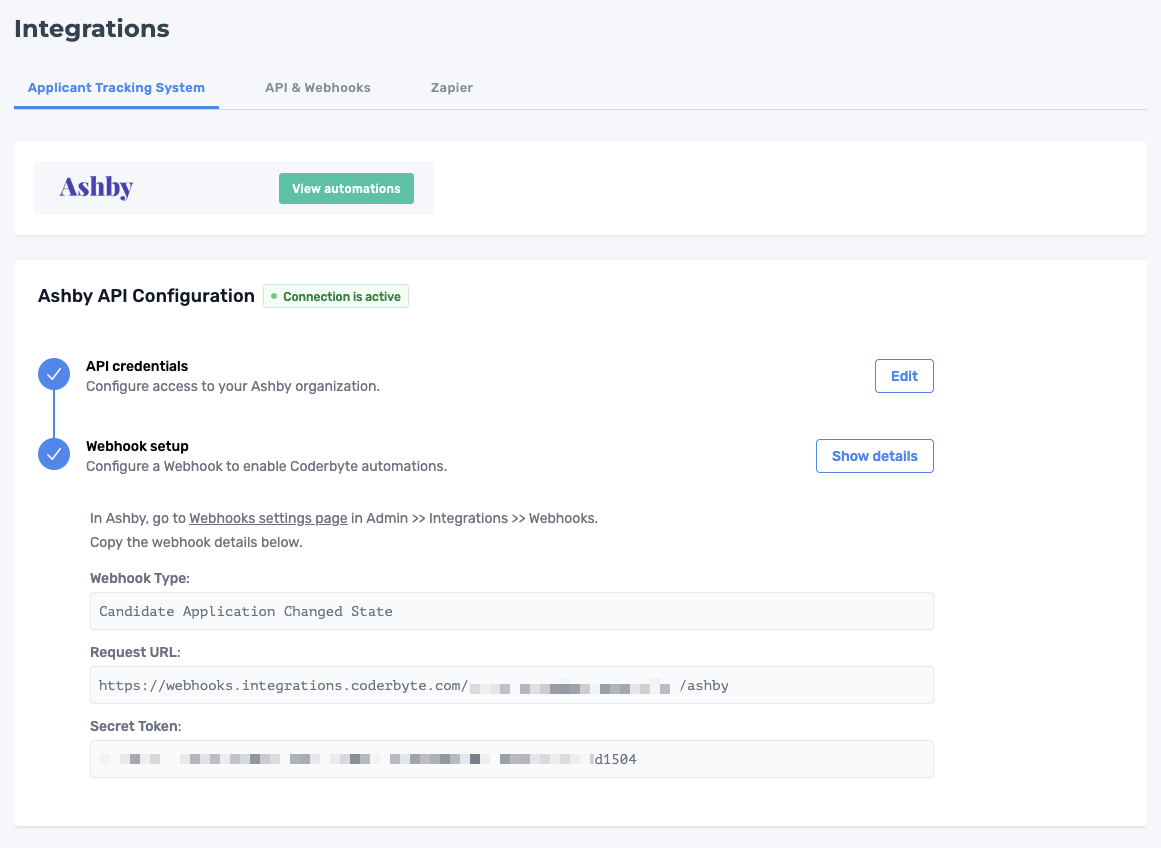The width and height of the screenshot is (1161, 848).
Task: Click the Integrations page heading
Action: click(92, 28)
